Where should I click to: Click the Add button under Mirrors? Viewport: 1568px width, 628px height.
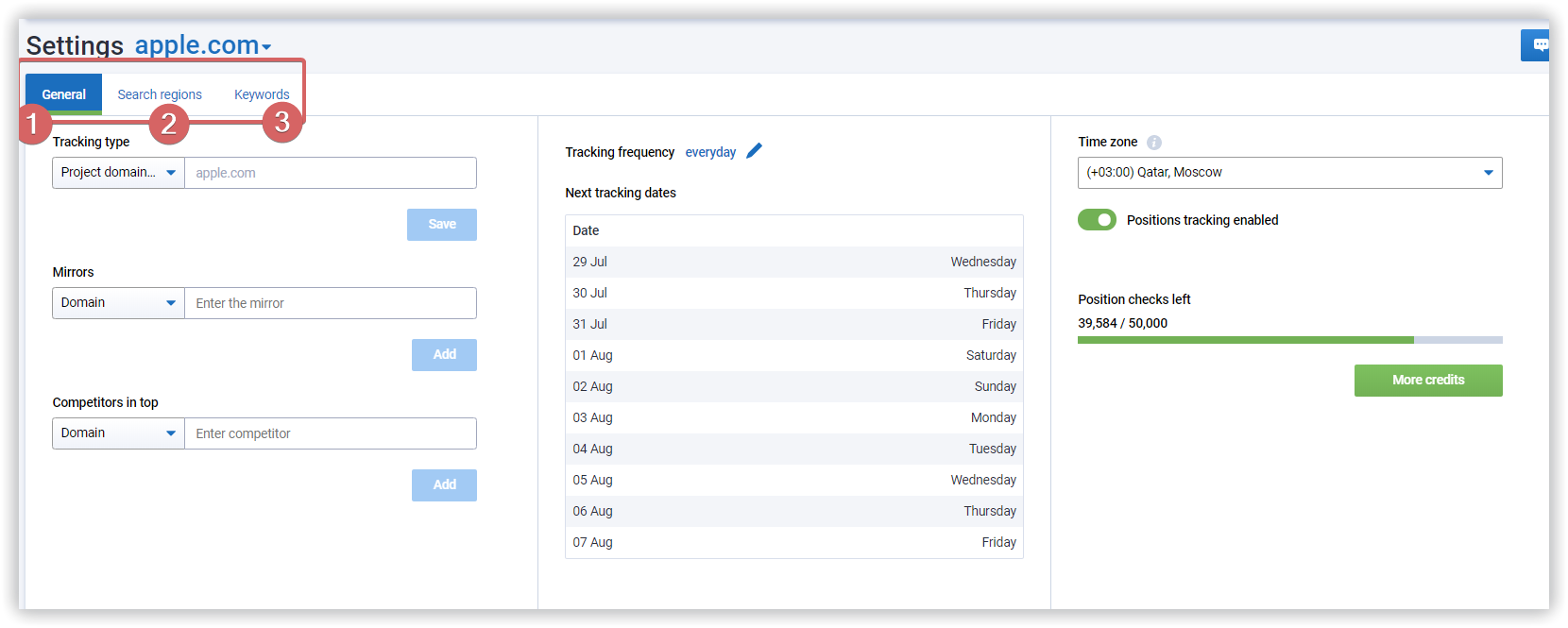click(x=444, y=355)
